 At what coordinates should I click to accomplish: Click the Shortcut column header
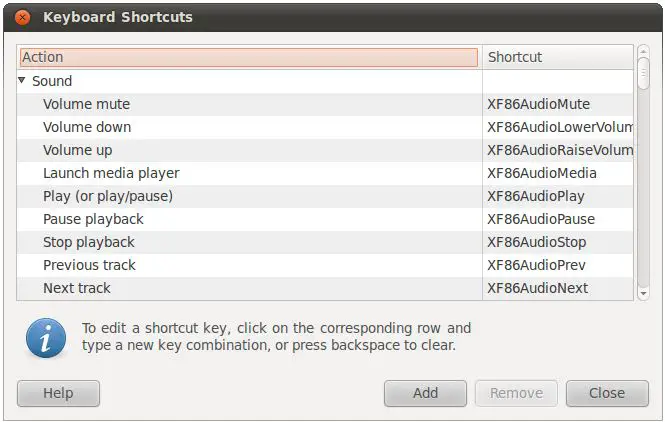click(x=557, y=57)
